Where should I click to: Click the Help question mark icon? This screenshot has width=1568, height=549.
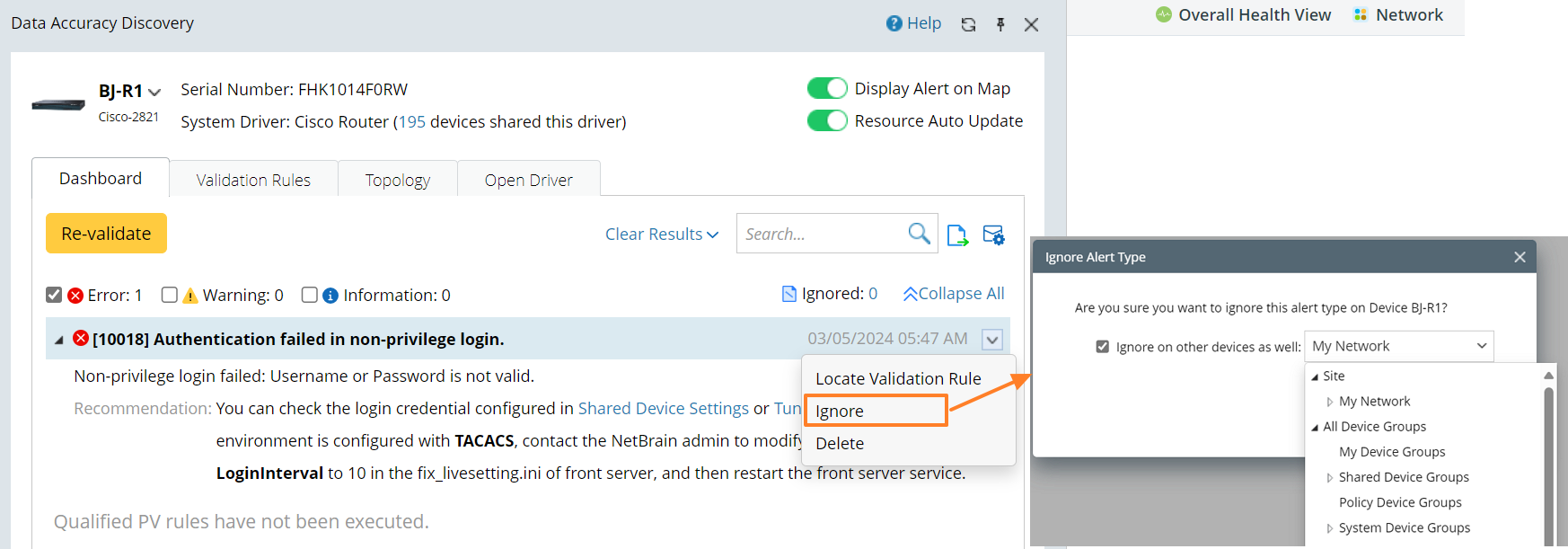point(894,23)
